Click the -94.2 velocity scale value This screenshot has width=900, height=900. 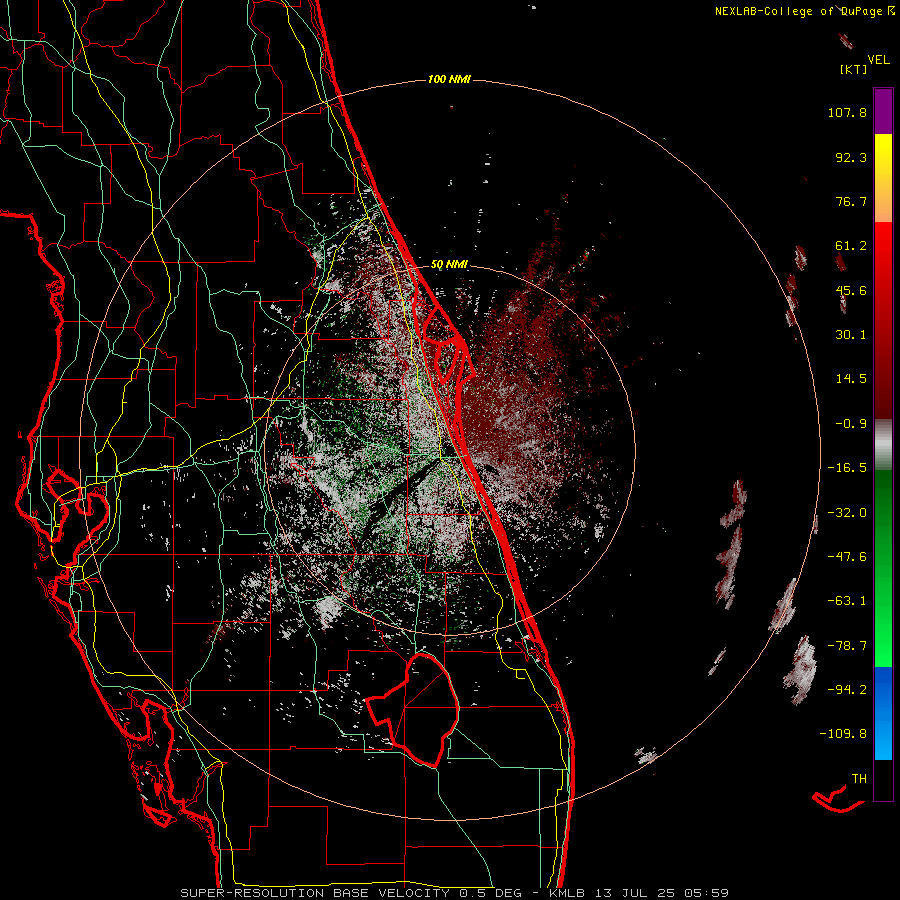(x=847, y=689)
